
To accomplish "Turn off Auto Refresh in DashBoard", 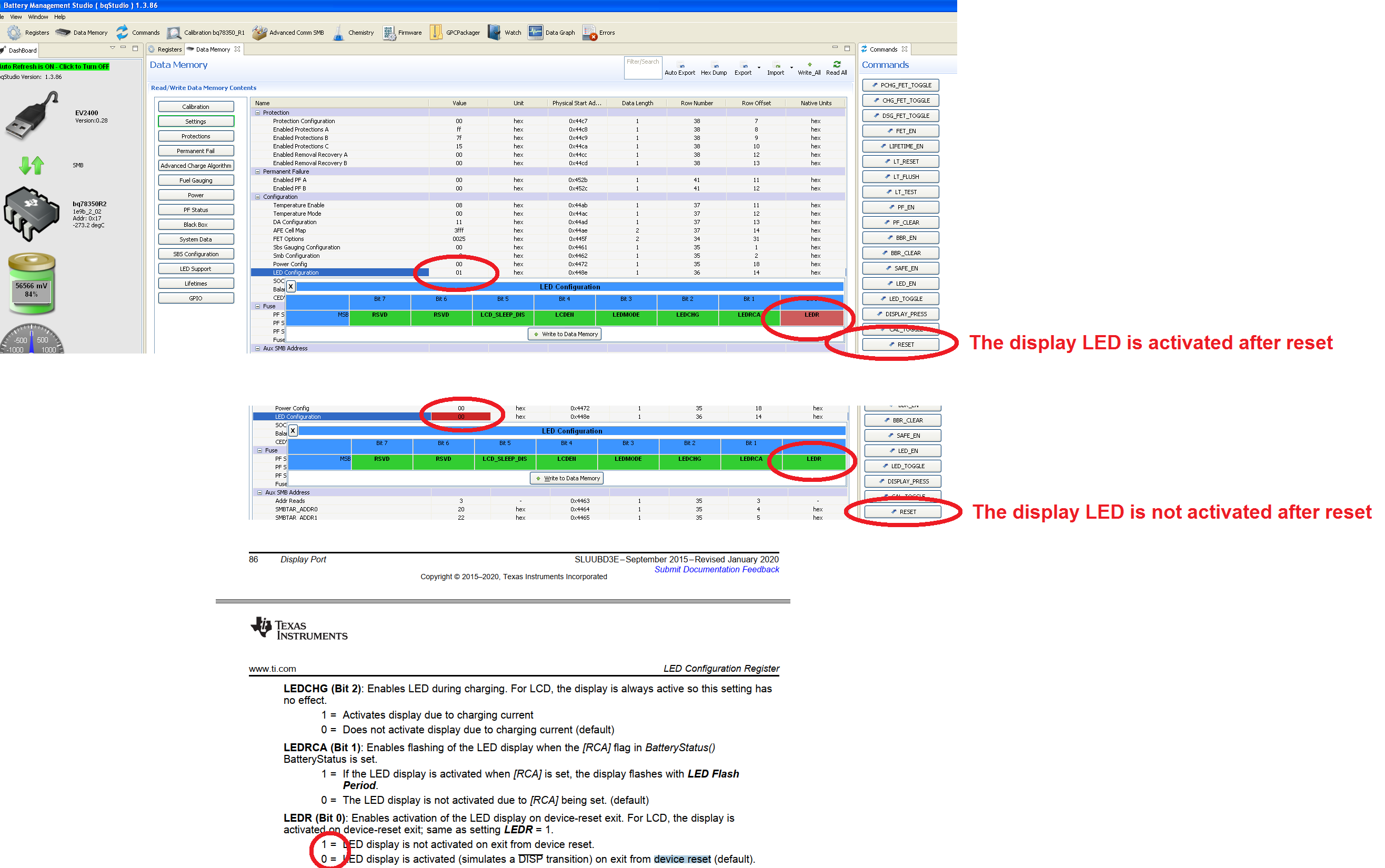I will [55, 67].
